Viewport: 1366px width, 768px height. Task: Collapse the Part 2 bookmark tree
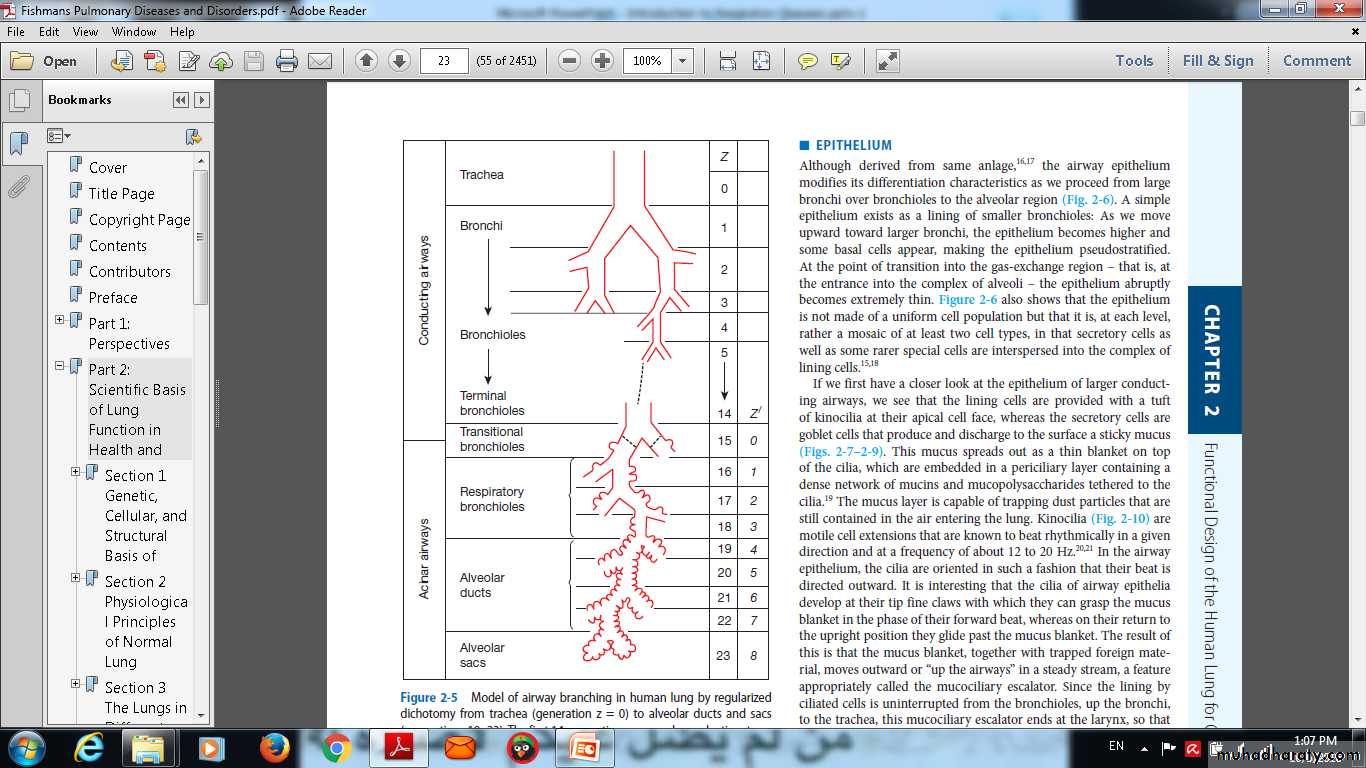[60, 366]
